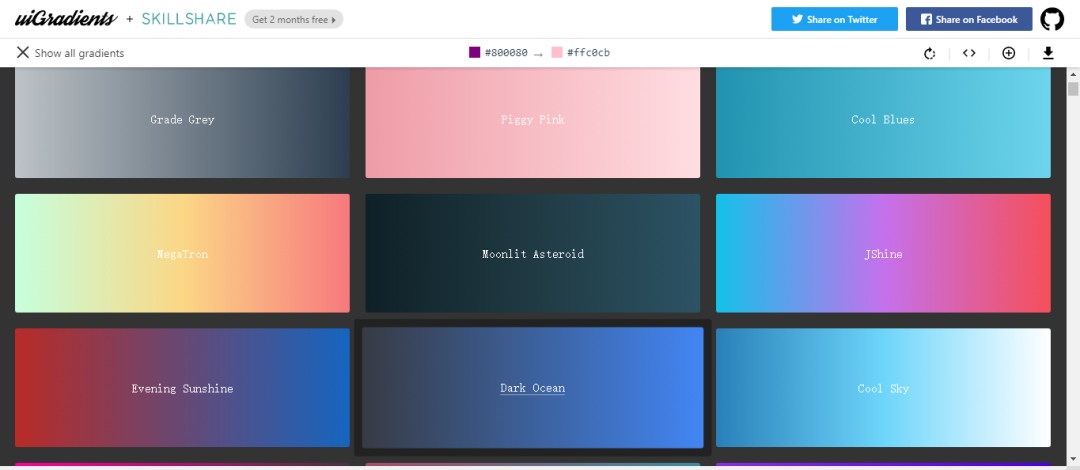Choose the JShine gradient card
The image size is (1080, 470).
pyautogui.click(x=883, y=253)
